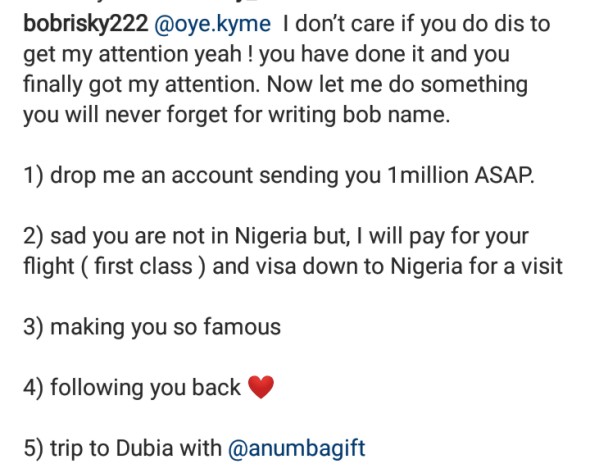The width and height of the screenshot is (590, 473).
Task: Click the red heart emoji
Action: (261, 387)
